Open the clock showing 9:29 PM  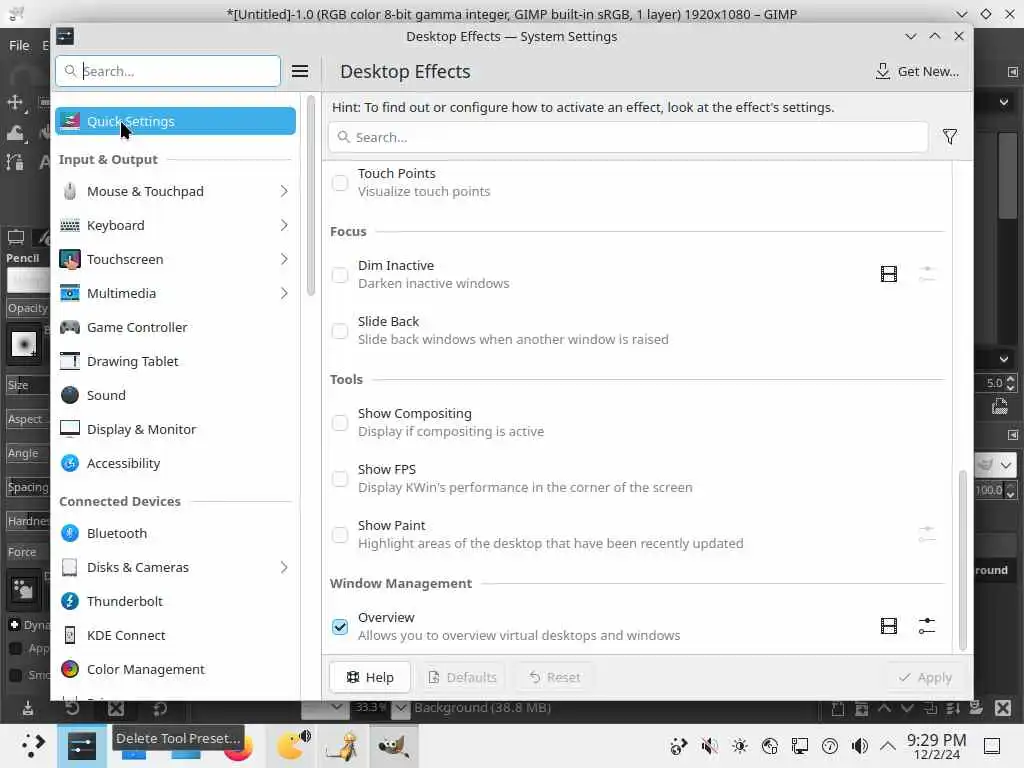coord(936,746)
